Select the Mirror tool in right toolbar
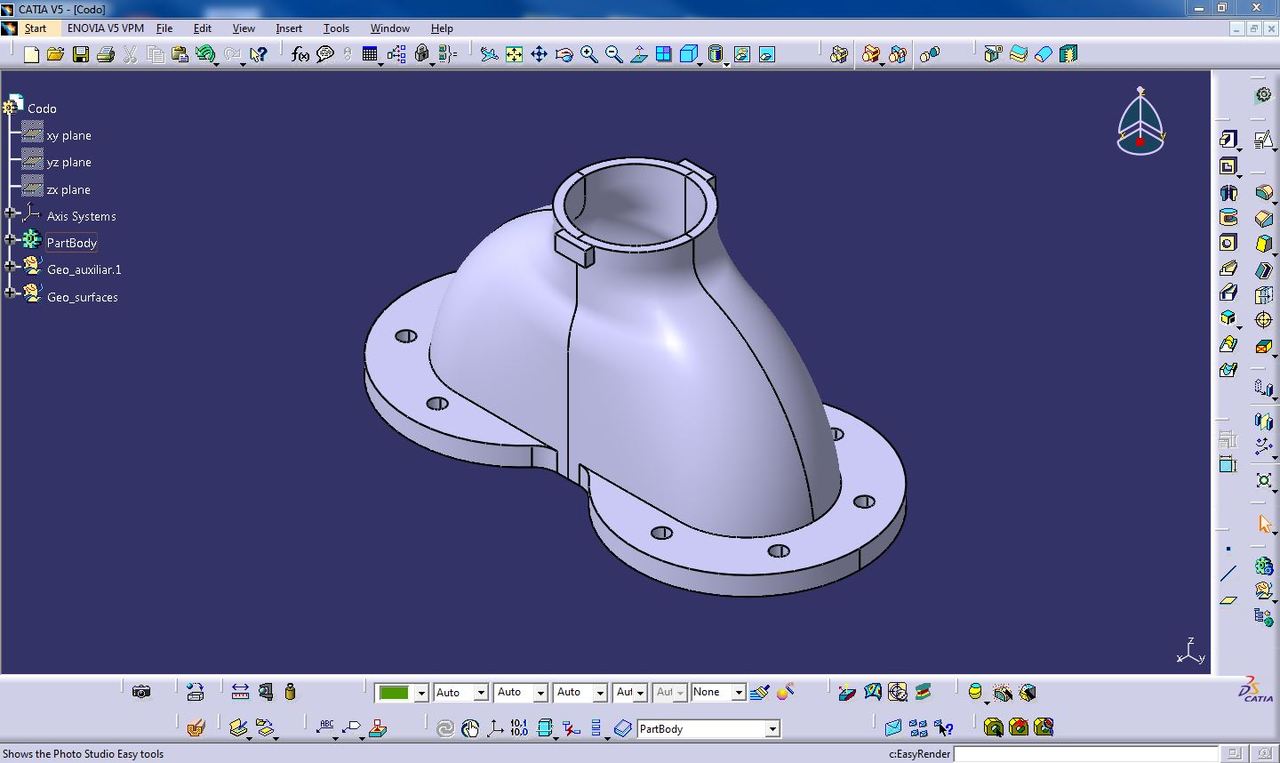1280x763 pixels. tap(1264, 422)
